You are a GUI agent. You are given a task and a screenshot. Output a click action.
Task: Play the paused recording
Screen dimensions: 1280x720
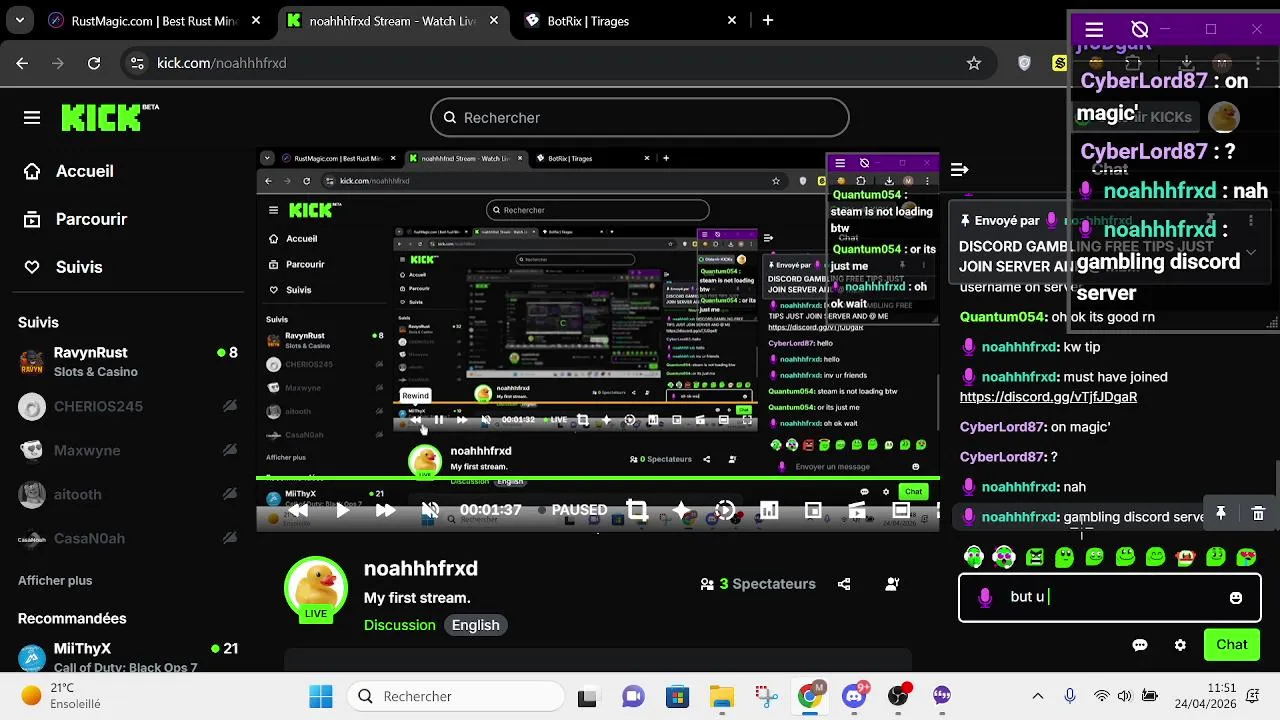pyautogui.click(x=342, y=510)
